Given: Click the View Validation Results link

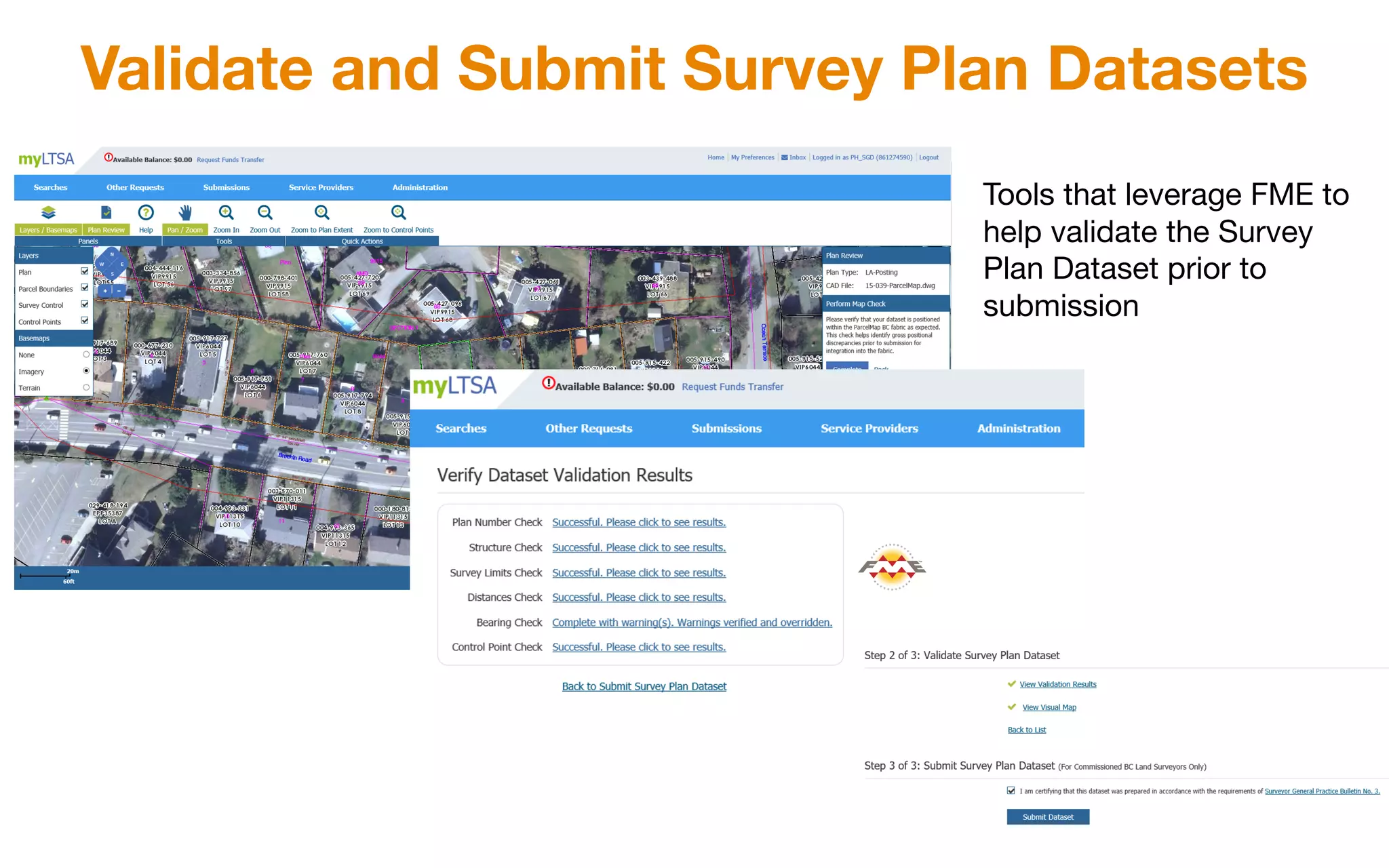Looking at the screenshot, I should click(x=1058, y=684).
